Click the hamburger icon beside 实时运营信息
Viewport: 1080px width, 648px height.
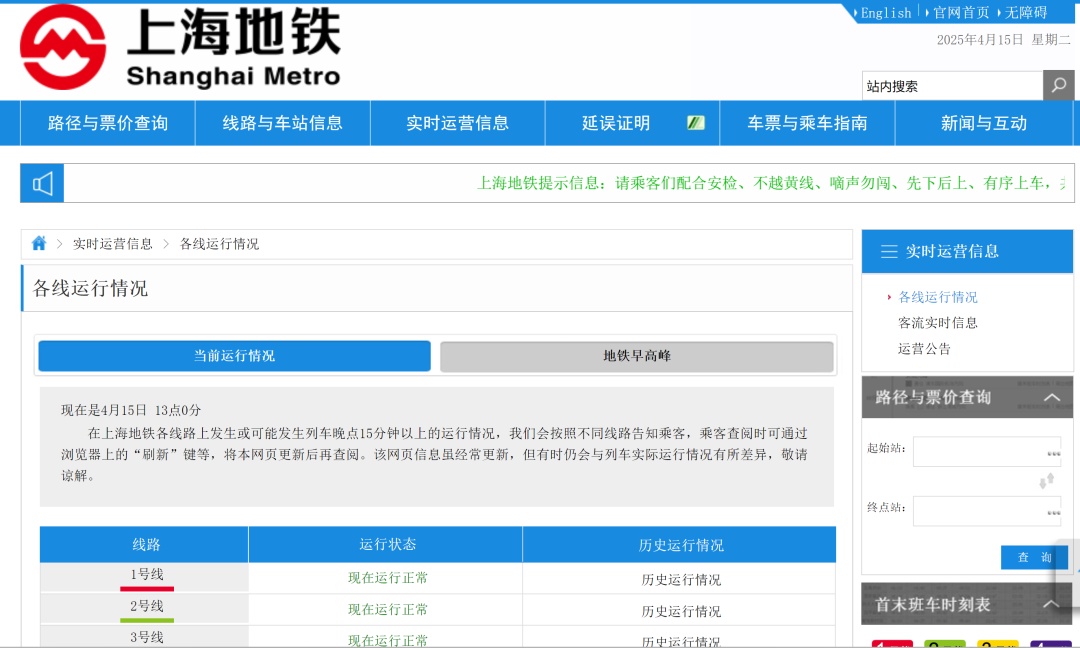pos(888,252)
